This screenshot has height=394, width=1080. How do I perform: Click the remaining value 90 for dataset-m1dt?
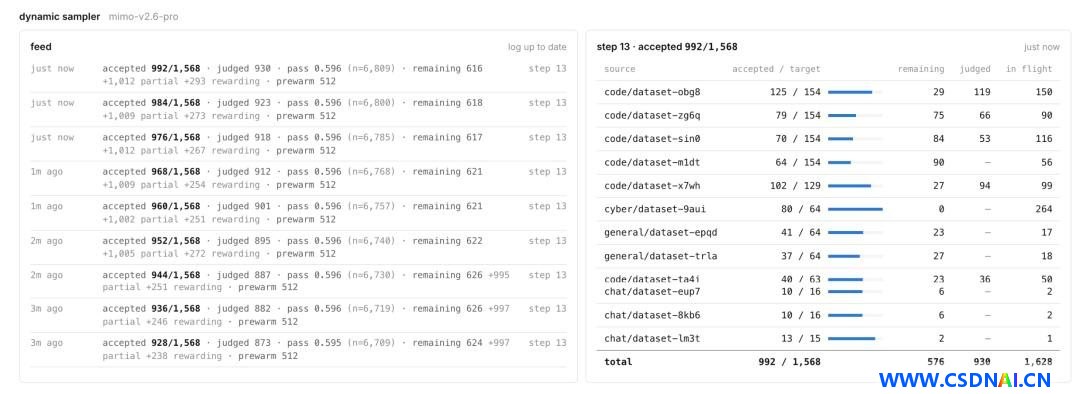939,163
